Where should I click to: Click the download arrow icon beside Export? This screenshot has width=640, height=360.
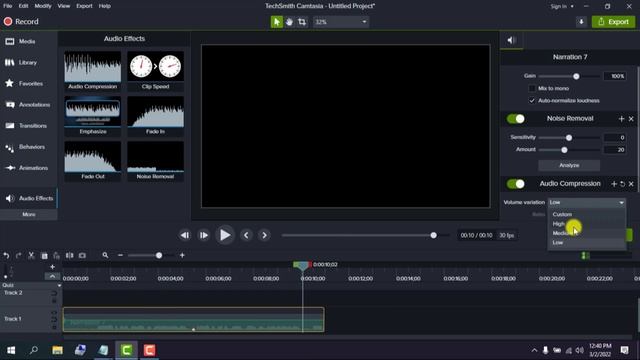(x=581, y=22)
